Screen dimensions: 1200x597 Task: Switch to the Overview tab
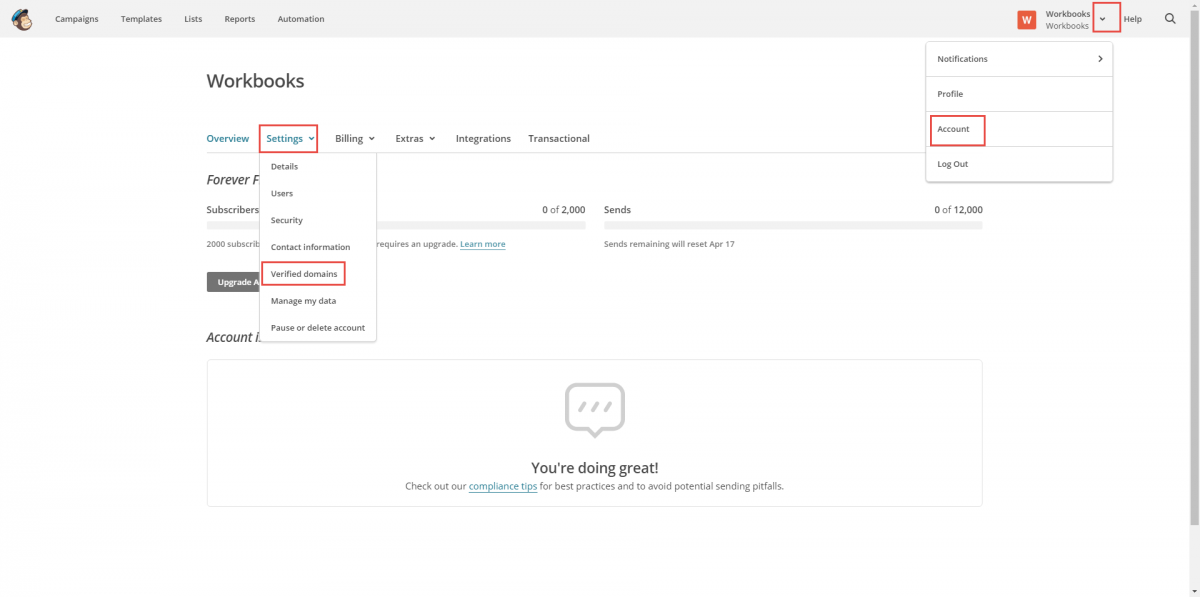(228, 138)
